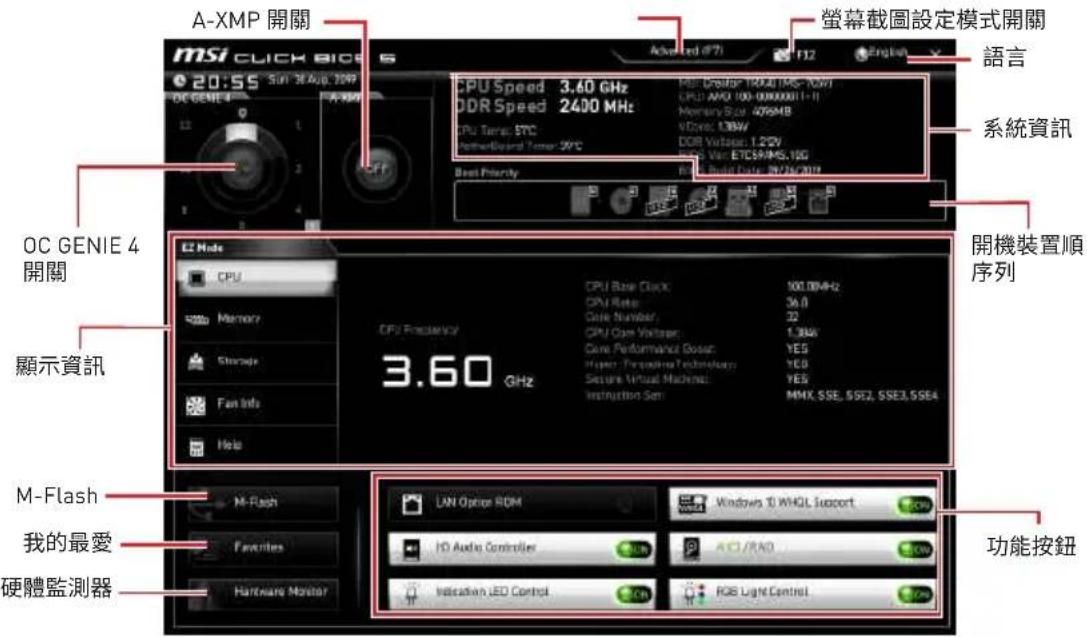This screenshot has height=637, width=1087.
Task: Click the "CPU Speed" label
Action: 499,87
